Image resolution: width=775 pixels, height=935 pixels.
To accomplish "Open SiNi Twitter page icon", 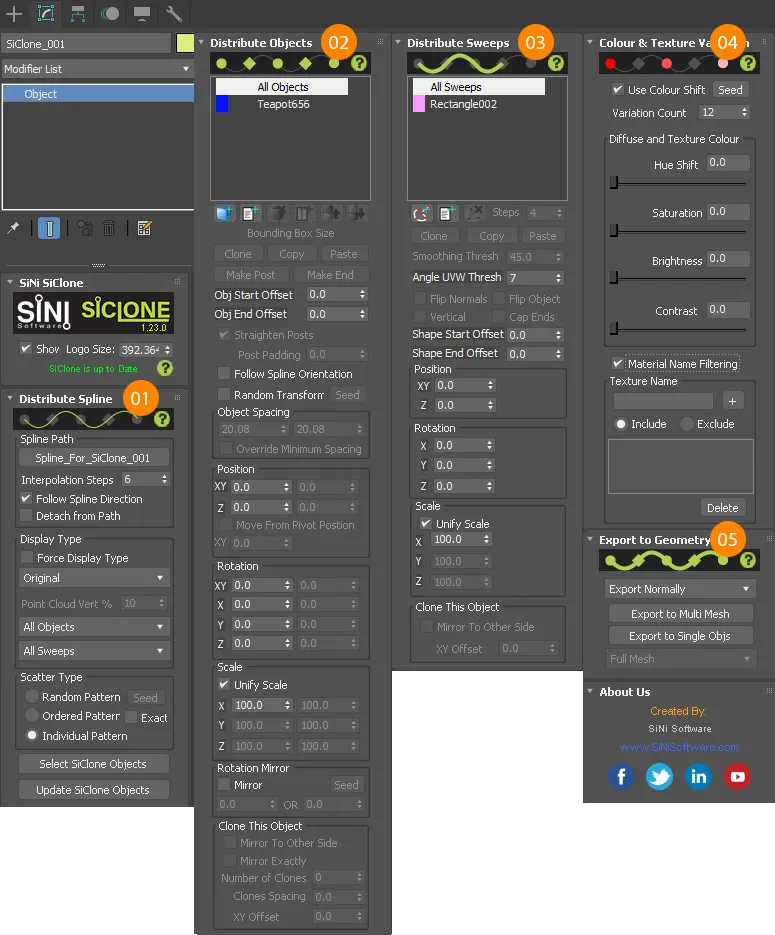I will pos(659,776).
